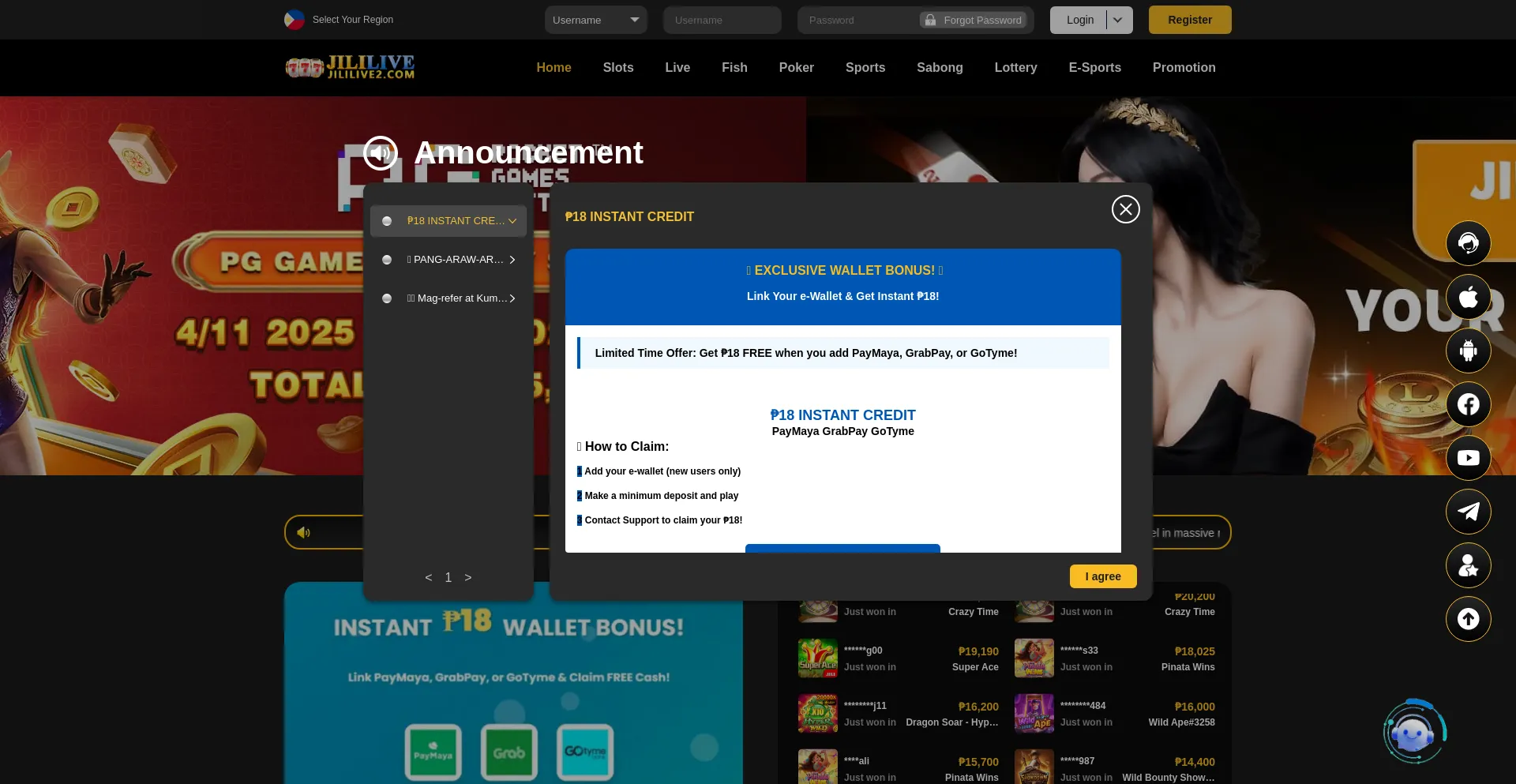Click the Register button
The height and width of the screenshot is (784, 1516).
(1190, 20)
